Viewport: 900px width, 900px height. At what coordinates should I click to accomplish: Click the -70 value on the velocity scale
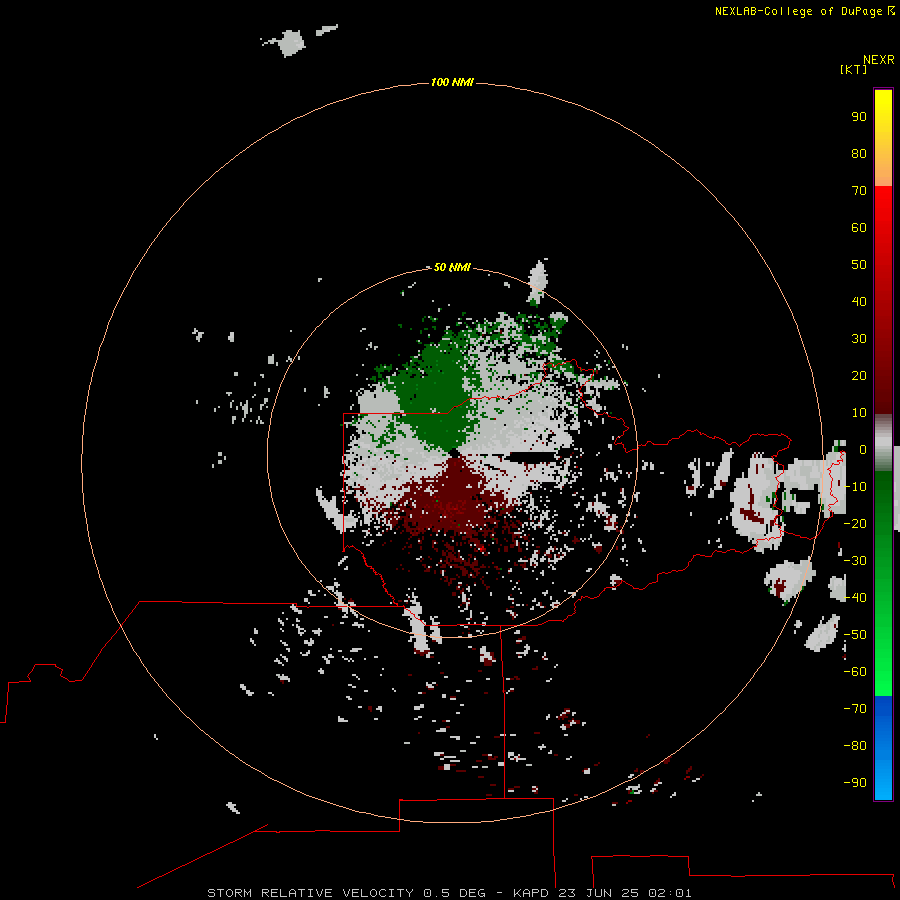tap(855, 709)
